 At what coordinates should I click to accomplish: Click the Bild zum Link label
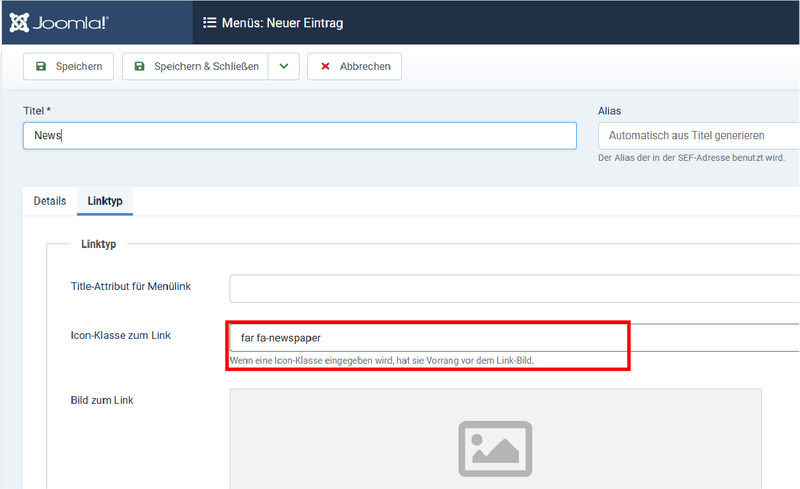tap(102, 401)
